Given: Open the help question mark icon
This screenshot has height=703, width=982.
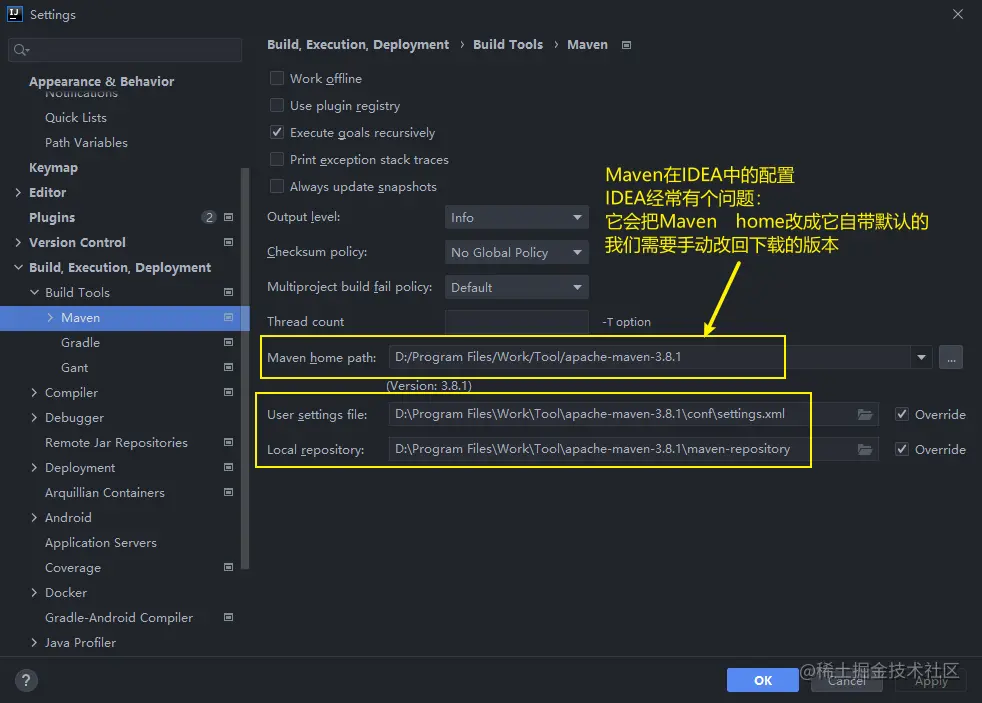Looking at the screenshot, I should 26,680.
